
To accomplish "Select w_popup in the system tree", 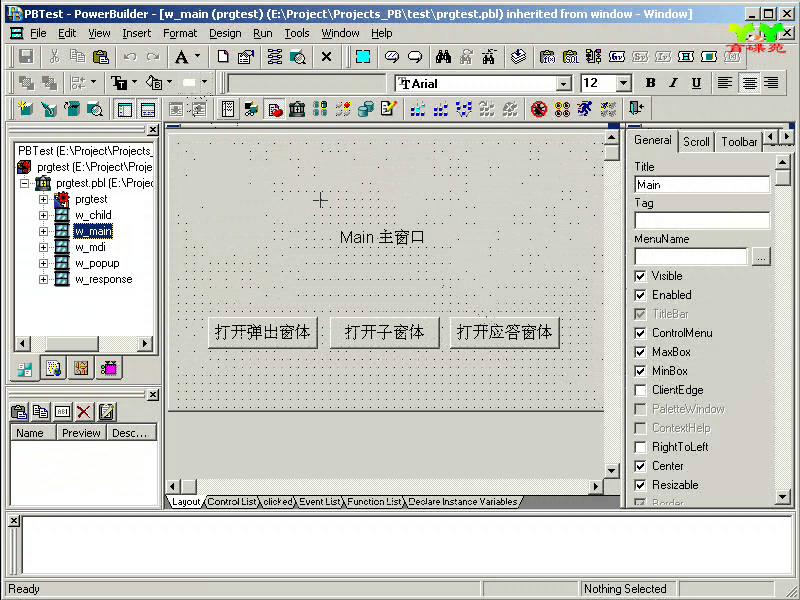I will [x=97, y=264].
